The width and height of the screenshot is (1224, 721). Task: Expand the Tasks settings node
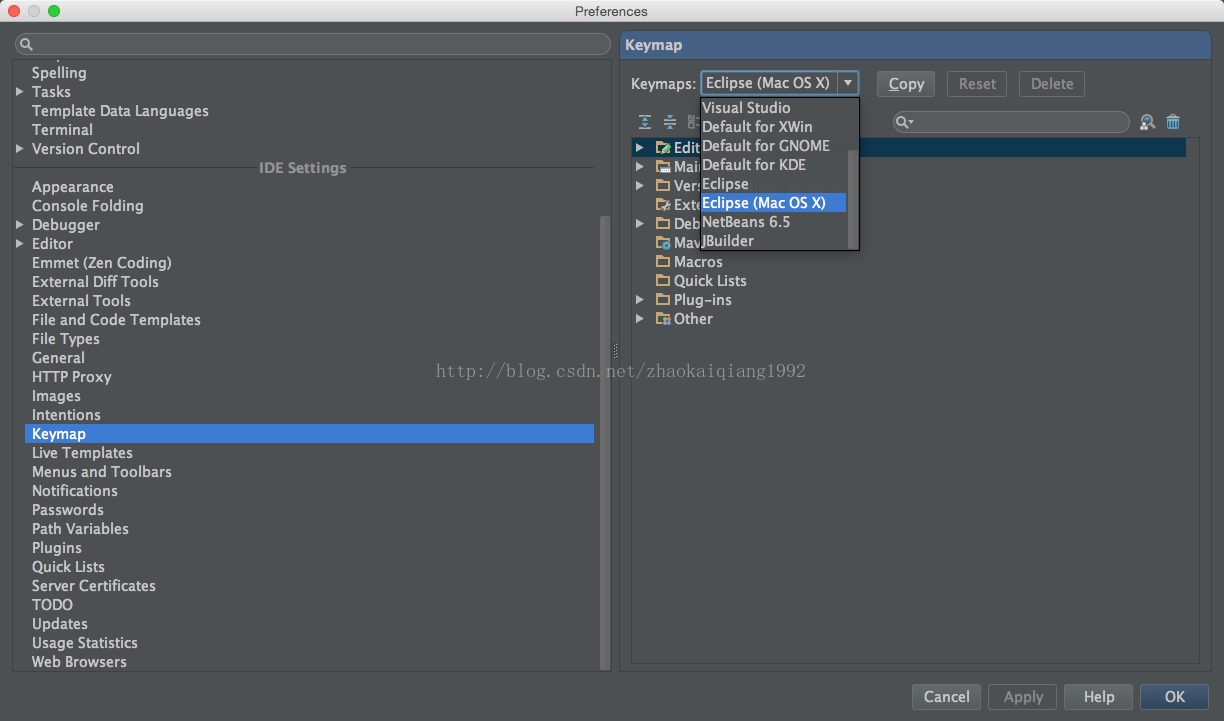(20, 92)
